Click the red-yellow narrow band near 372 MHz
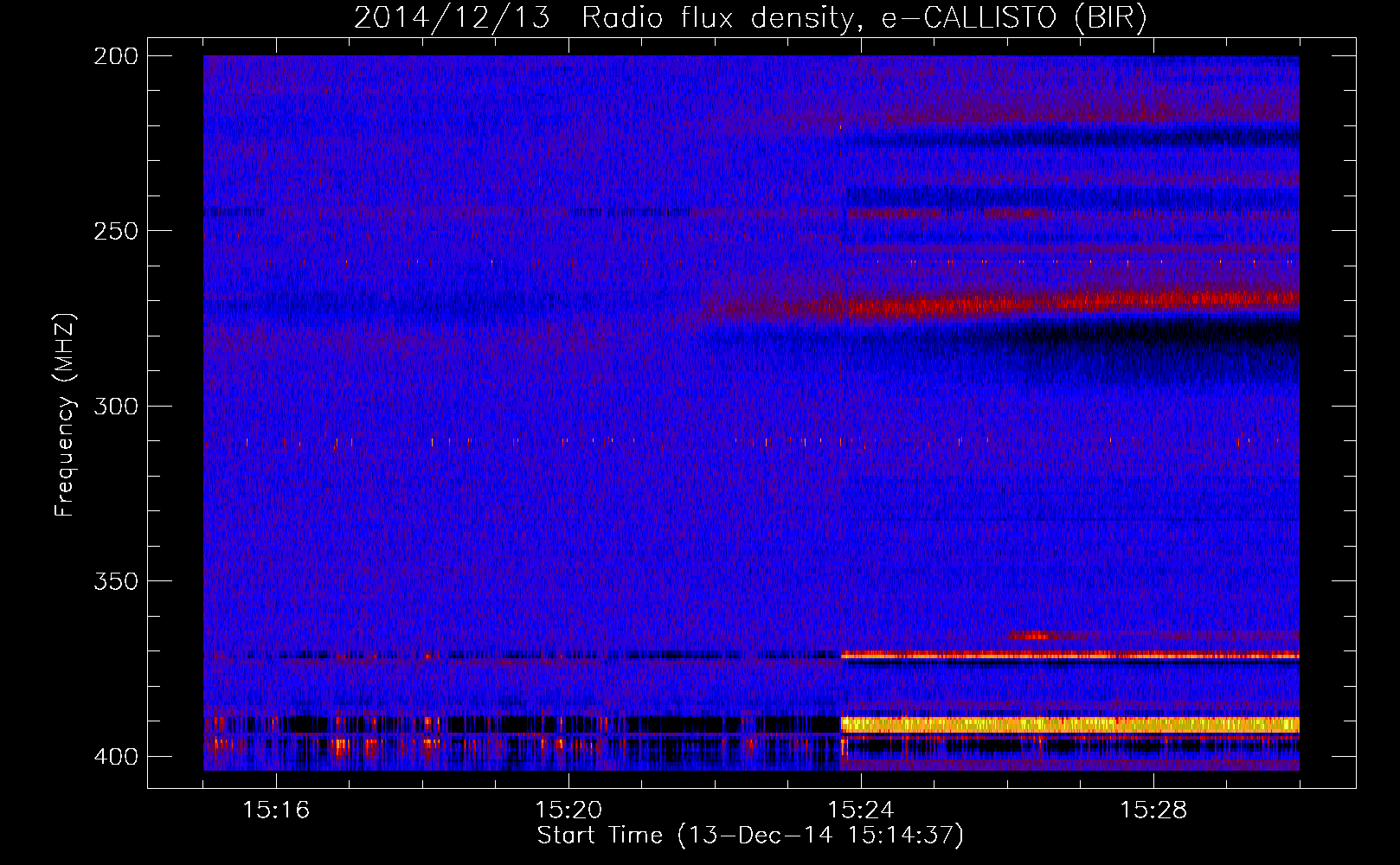The image size is (1400, 865). pyautogui.click(x=1070, y=655)
